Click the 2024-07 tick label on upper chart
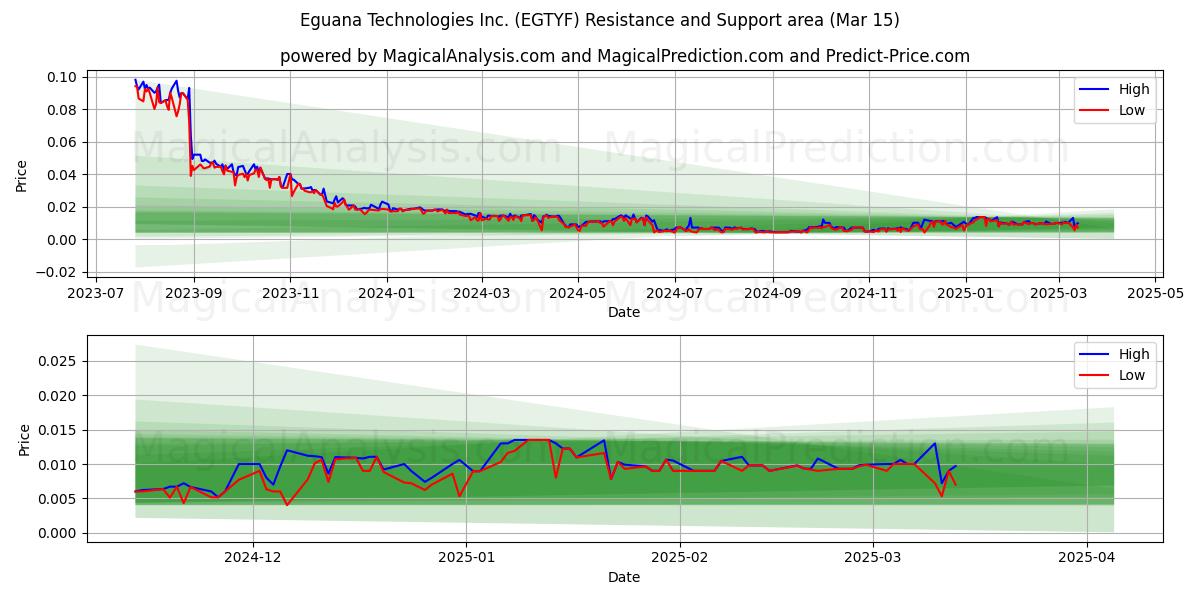 click(675, 294)
